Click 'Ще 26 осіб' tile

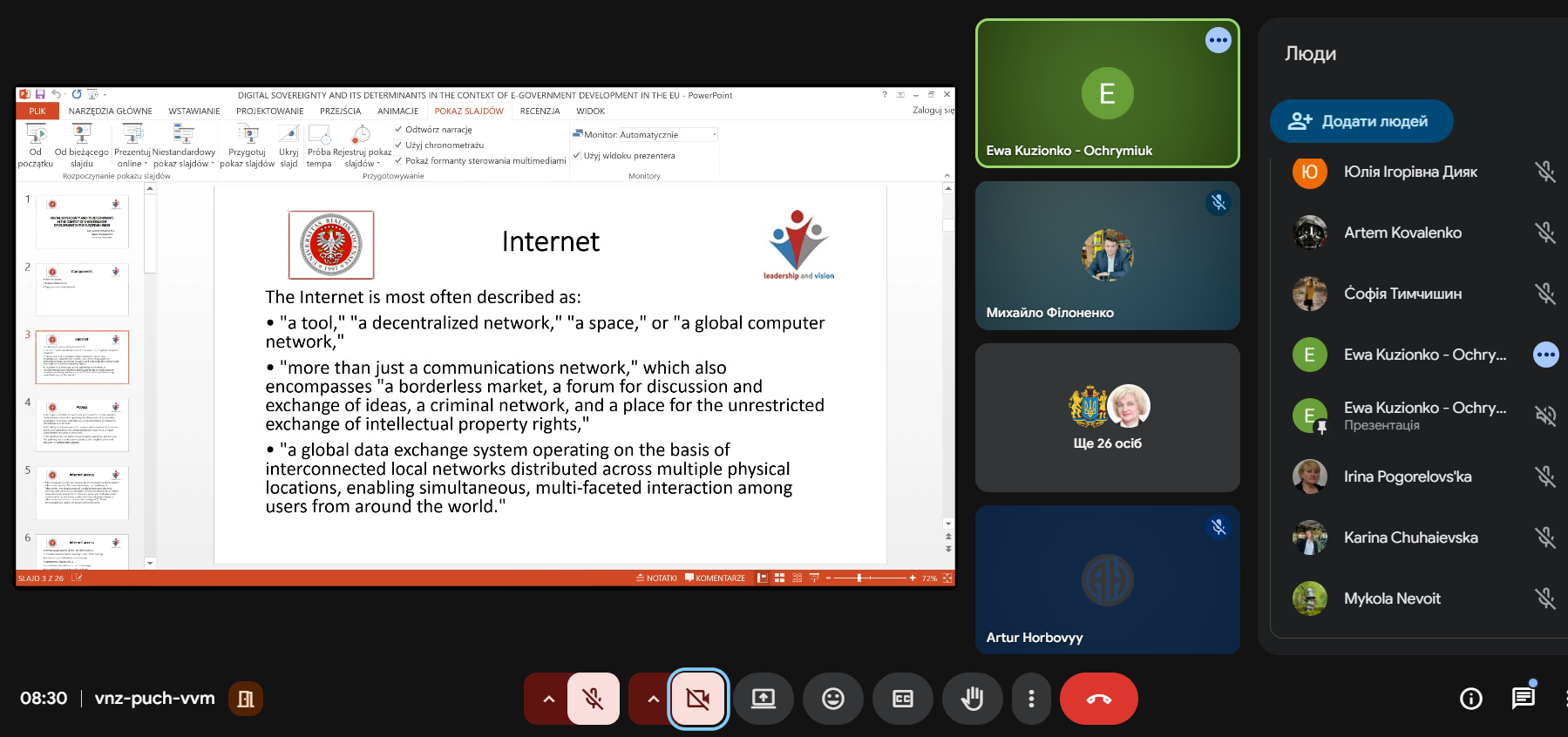1108,417
